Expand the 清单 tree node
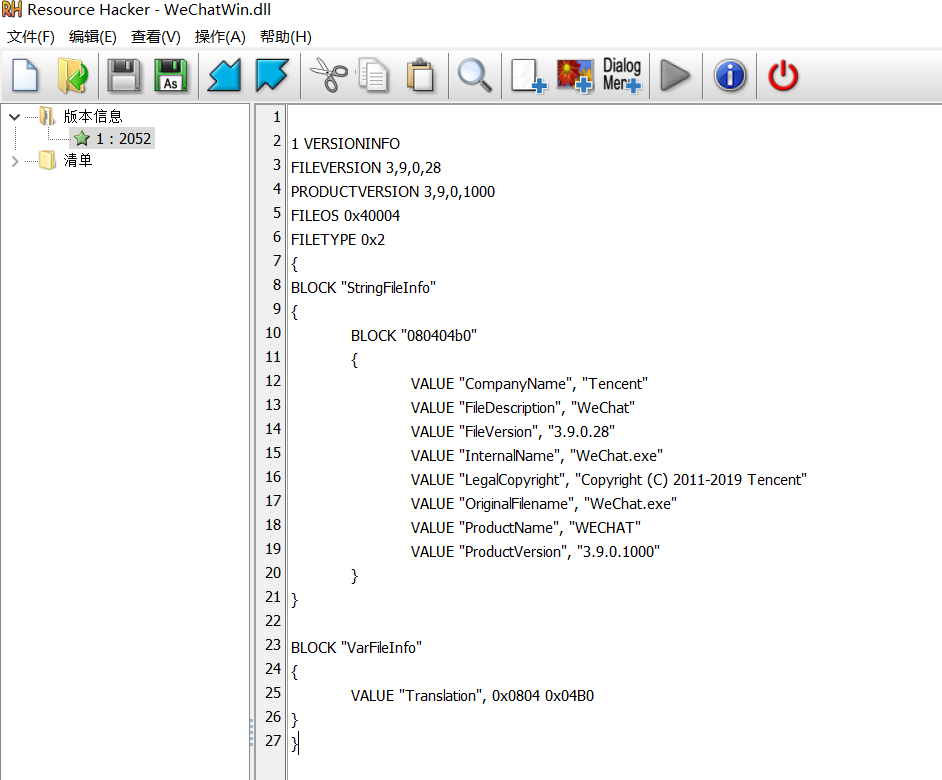942x780 pixels. (15, 161)
